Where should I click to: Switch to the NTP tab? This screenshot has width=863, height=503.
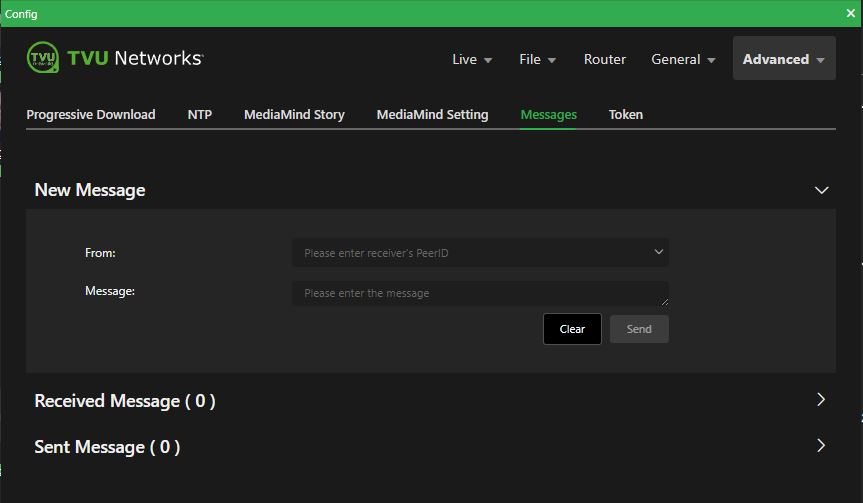tap(200, 114)
